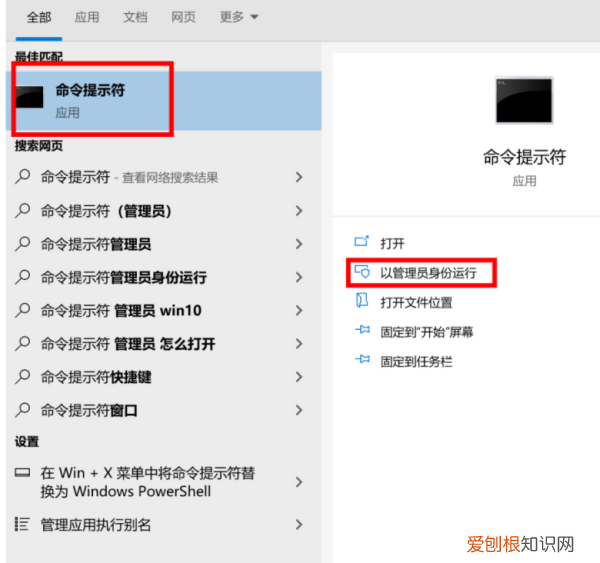Choose 固定到"开始"屏幕
Image resolution: width=600 pixels, height=563 pixels.
coord(427,332)
